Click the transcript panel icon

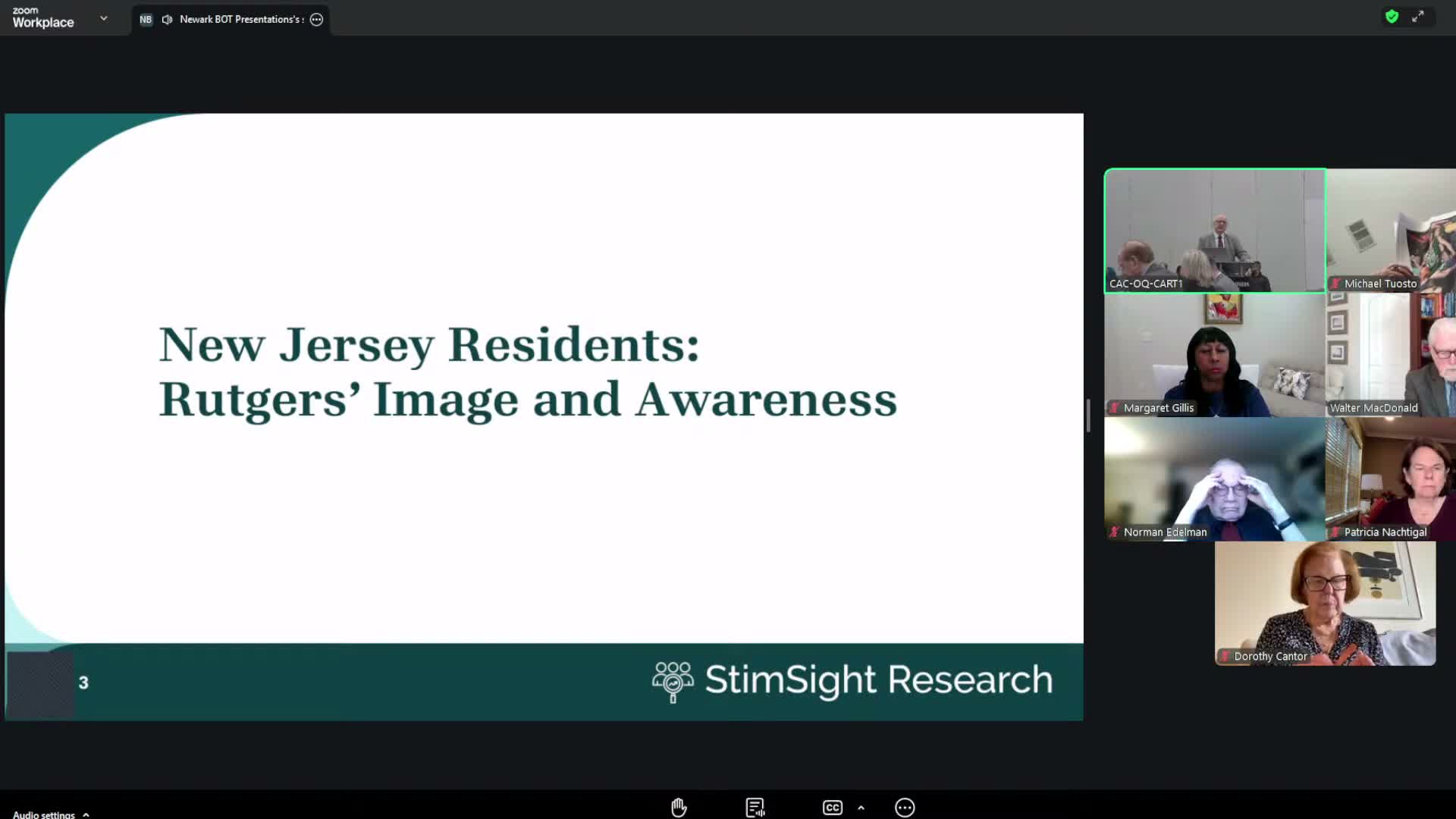pos(755,807)
